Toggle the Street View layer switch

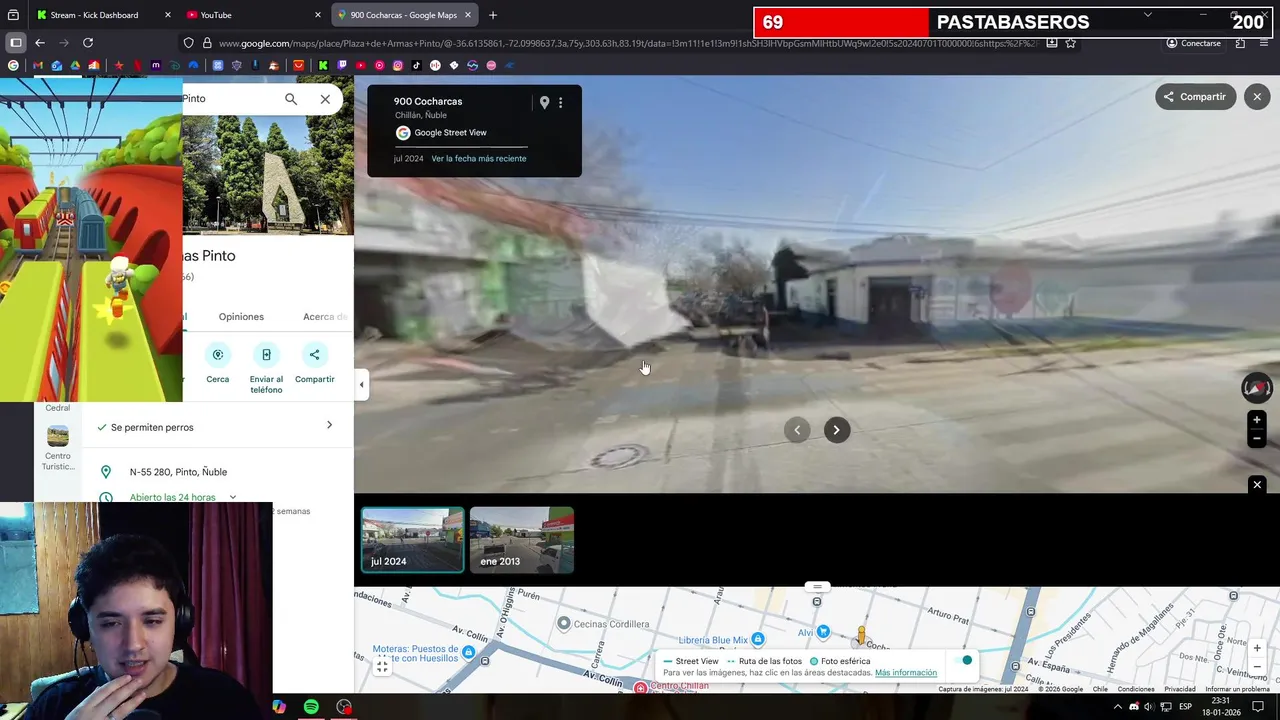click(x=962, y=661)
